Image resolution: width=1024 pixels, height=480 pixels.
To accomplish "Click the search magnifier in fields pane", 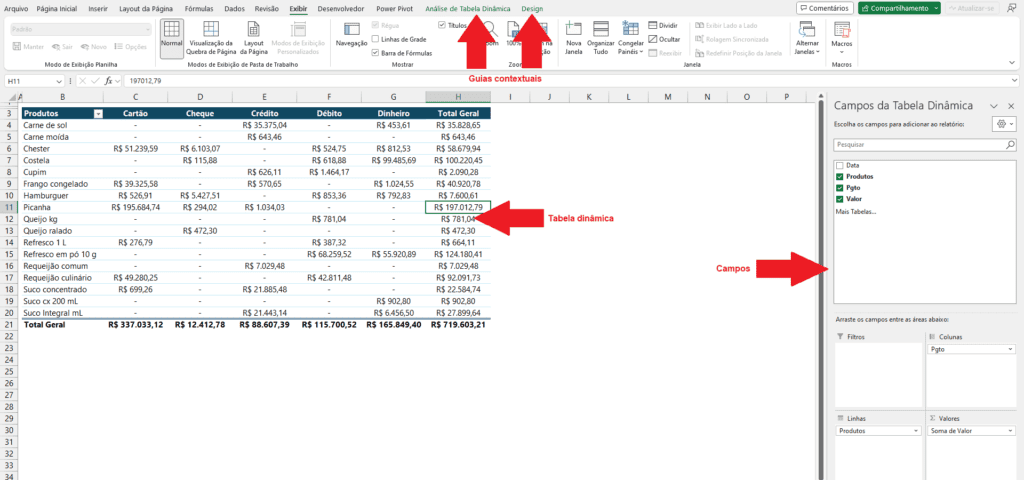I will (x=1010, y=144).
